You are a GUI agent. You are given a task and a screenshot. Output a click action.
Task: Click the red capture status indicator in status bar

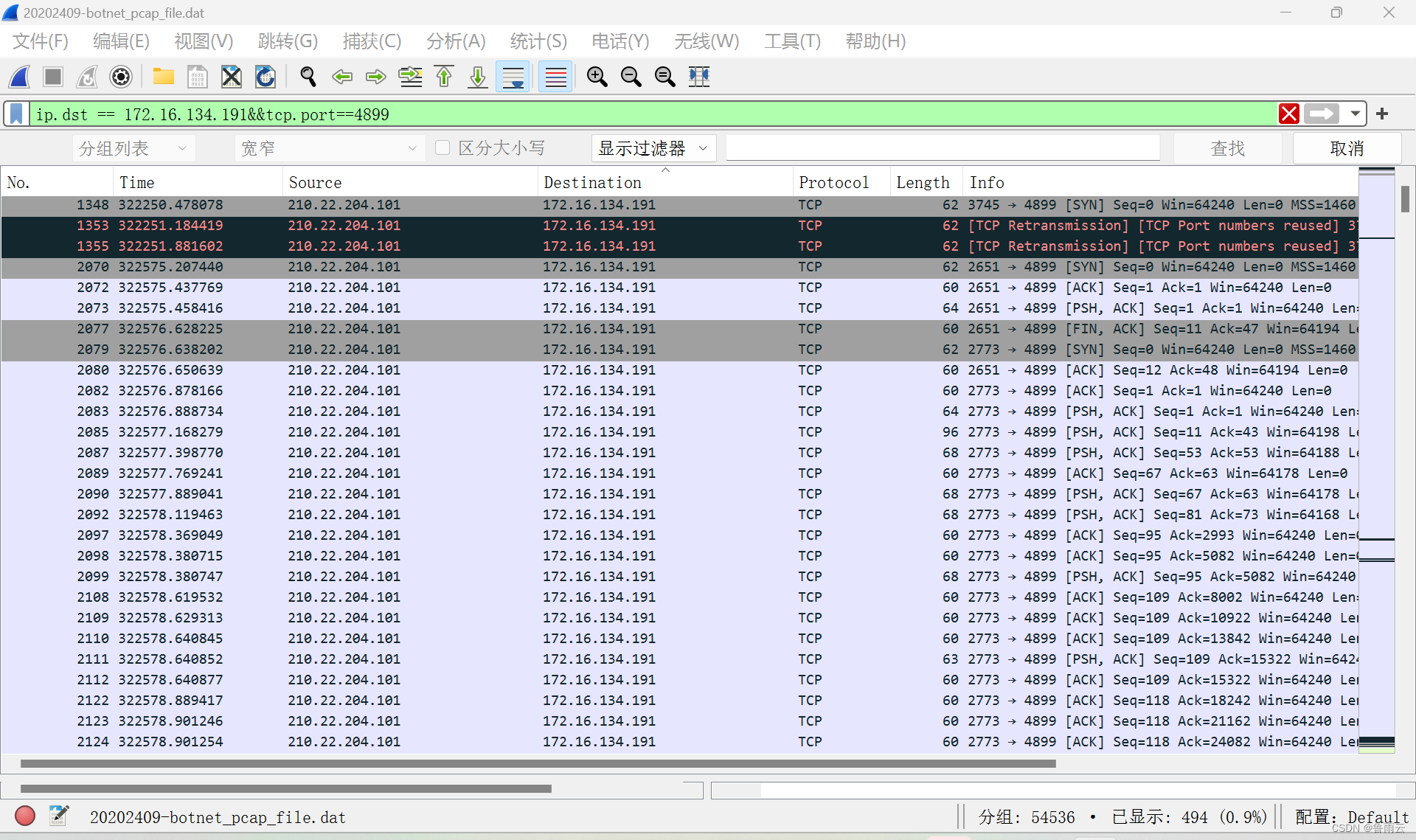(x=25, y=816)
